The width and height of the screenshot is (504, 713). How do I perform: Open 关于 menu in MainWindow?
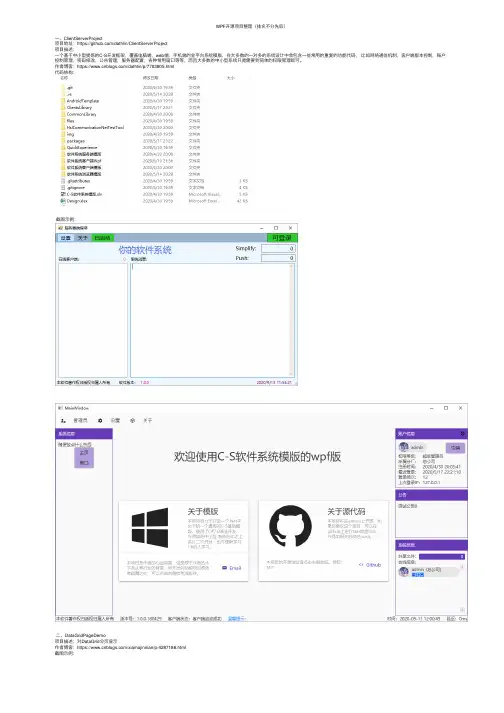tap(148, 421)
